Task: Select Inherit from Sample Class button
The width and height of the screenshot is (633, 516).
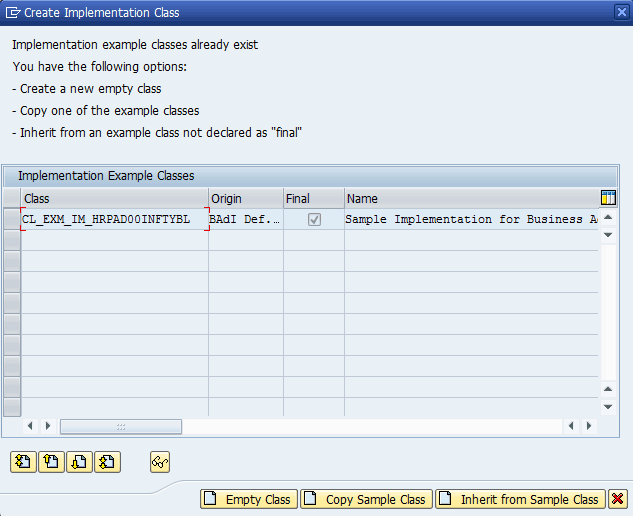Action: 520,499
